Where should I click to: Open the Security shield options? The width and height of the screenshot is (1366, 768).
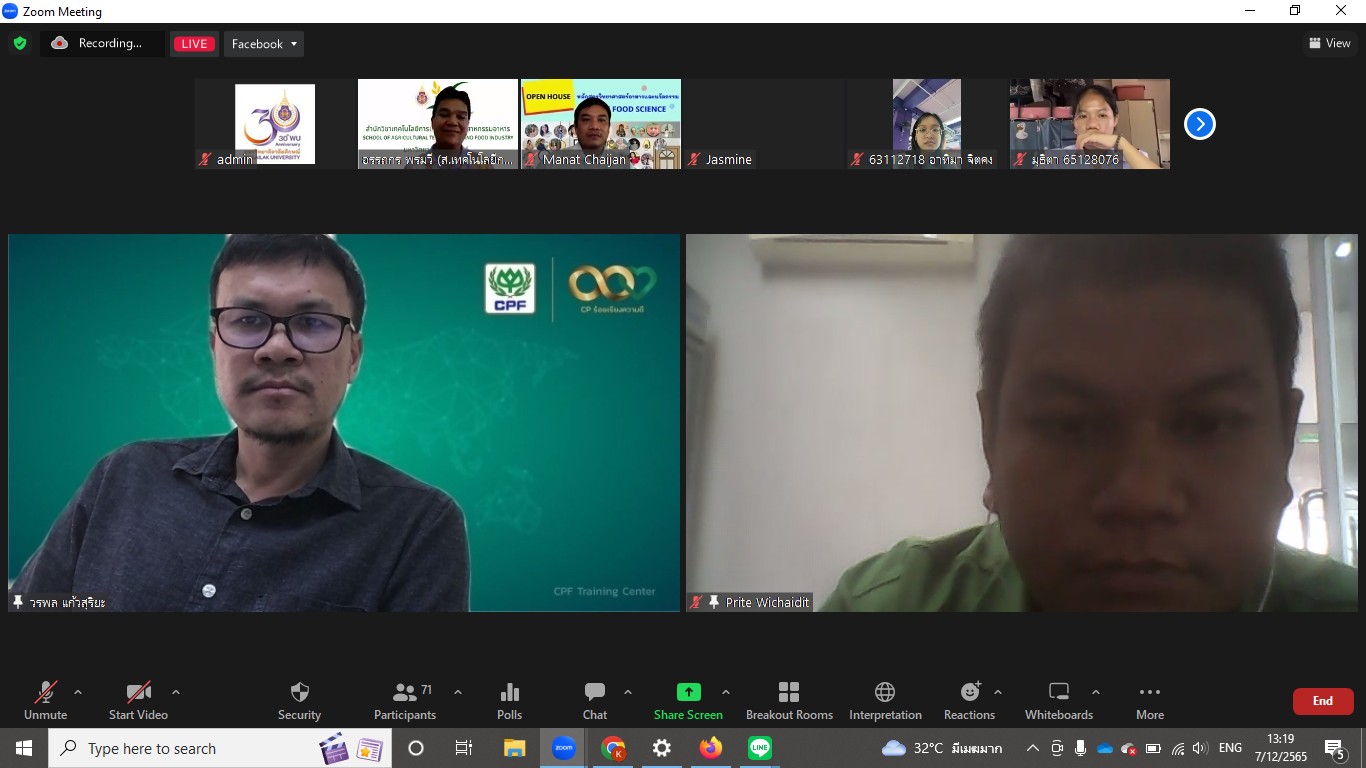point(299,700)
